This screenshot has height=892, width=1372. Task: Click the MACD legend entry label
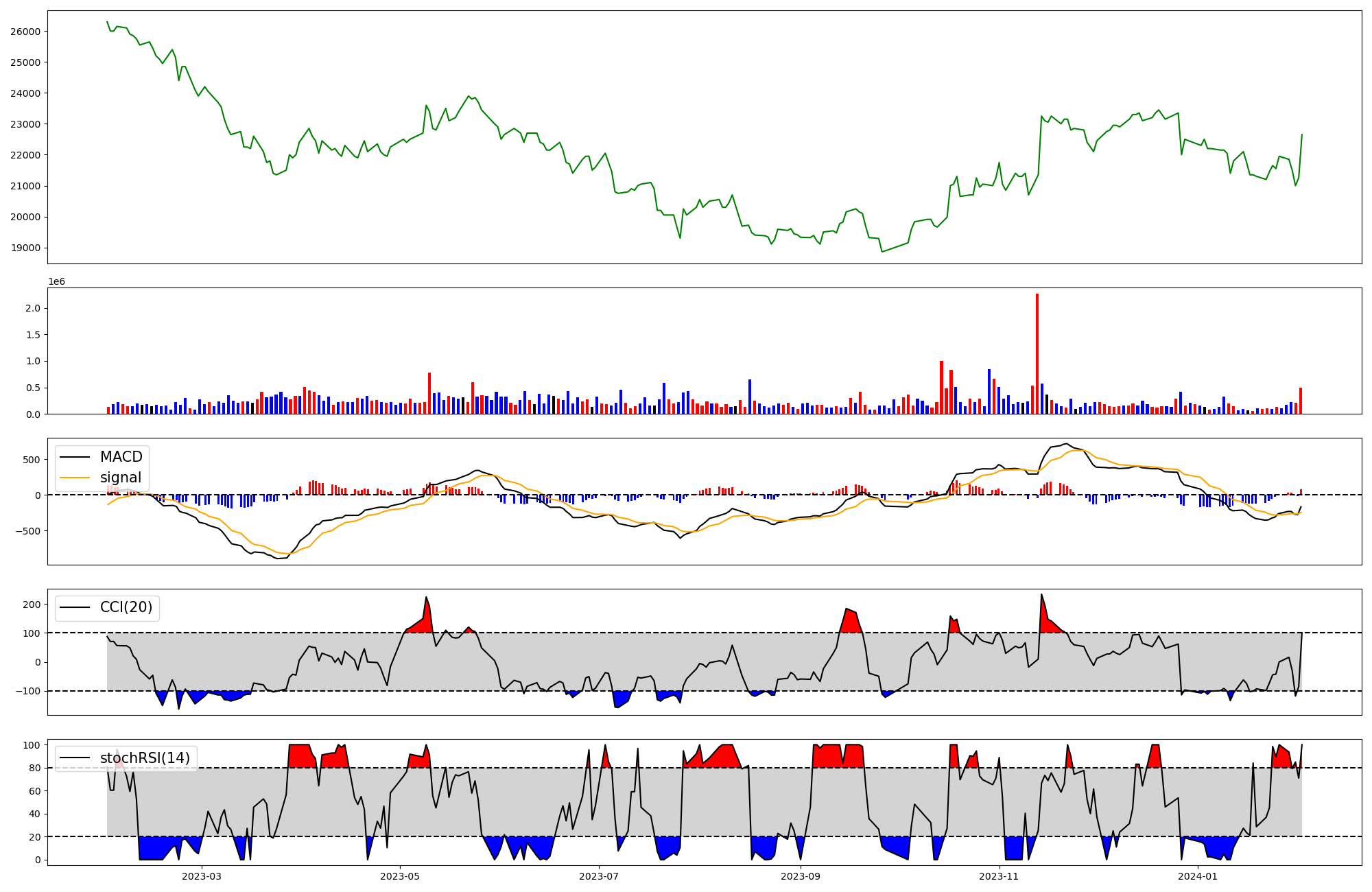click(121, 457)
